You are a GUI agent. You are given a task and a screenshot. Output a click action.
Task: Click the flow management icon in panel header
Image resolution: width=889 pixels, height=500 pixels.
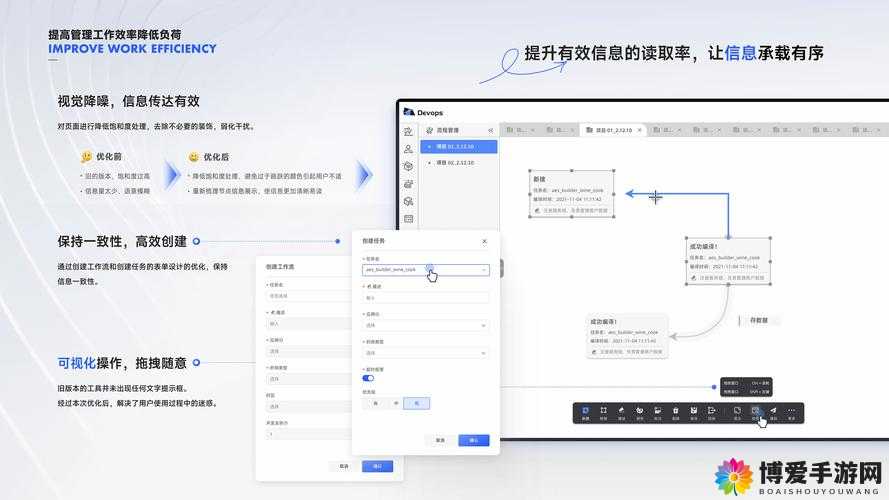(x=429, y=130)
